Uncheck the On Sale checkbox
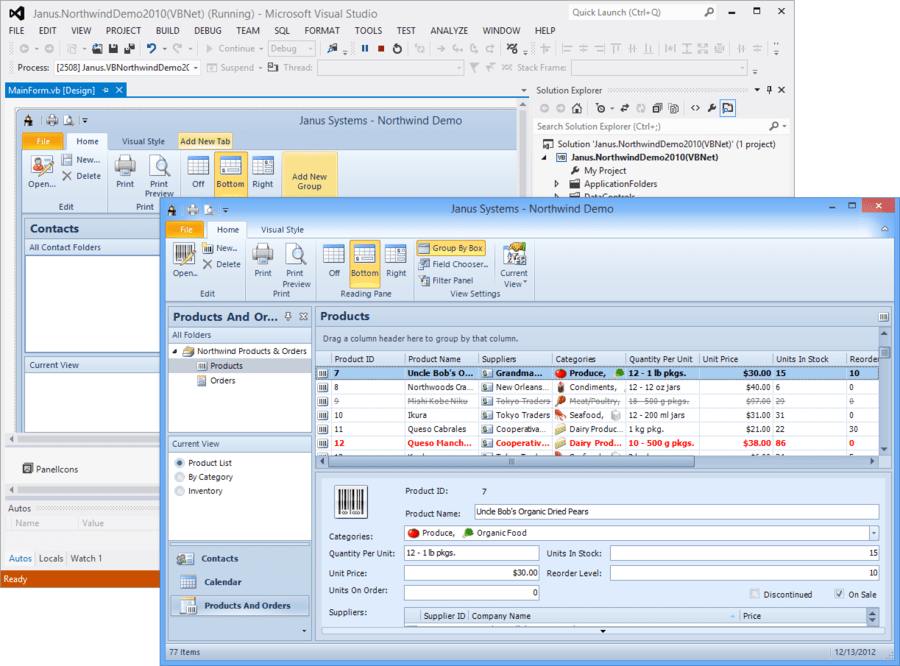 [x=839, y=594]
